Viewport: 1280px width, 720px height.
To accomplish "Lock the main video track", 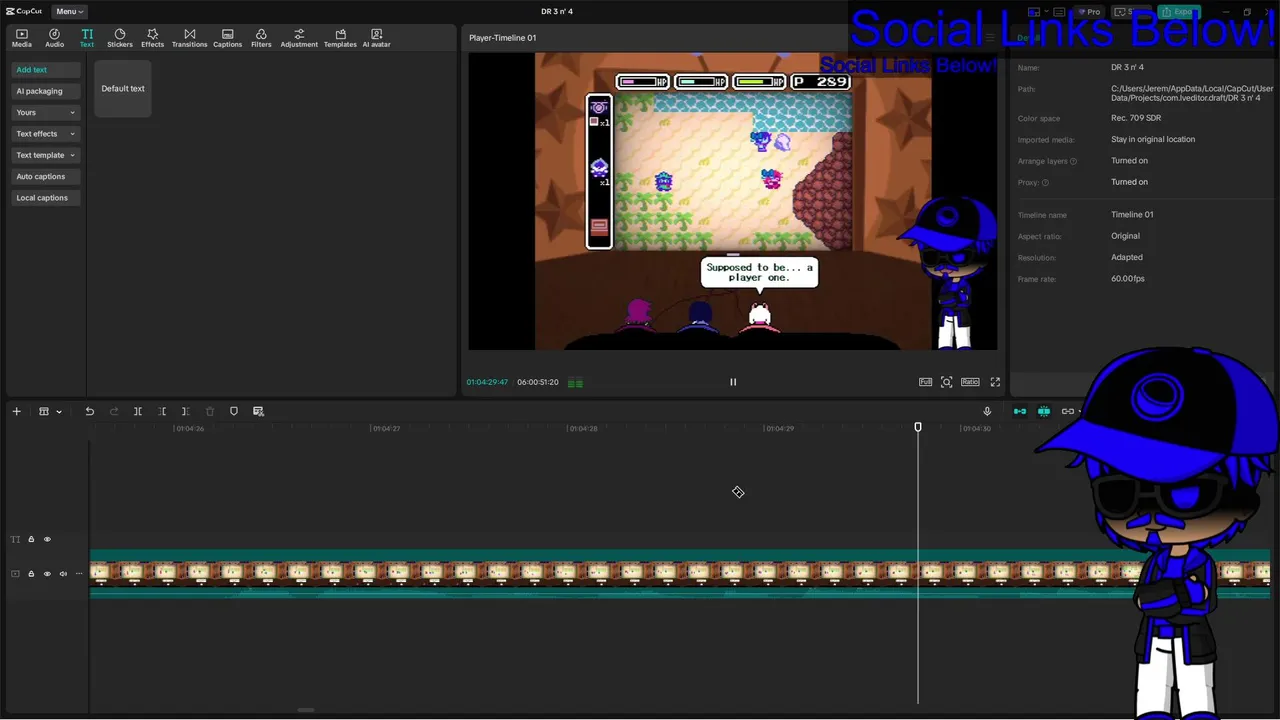I will pyautogui.click(x=31, y=574).
